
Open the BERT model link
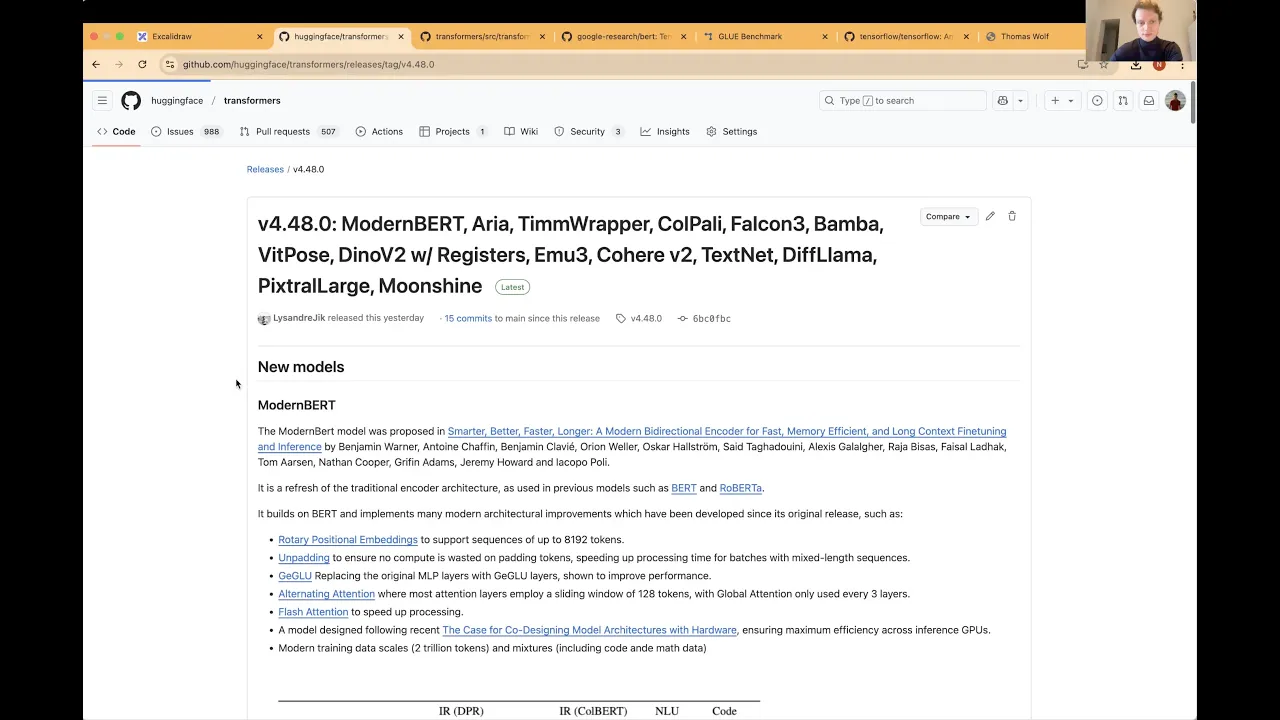(684, 488)
